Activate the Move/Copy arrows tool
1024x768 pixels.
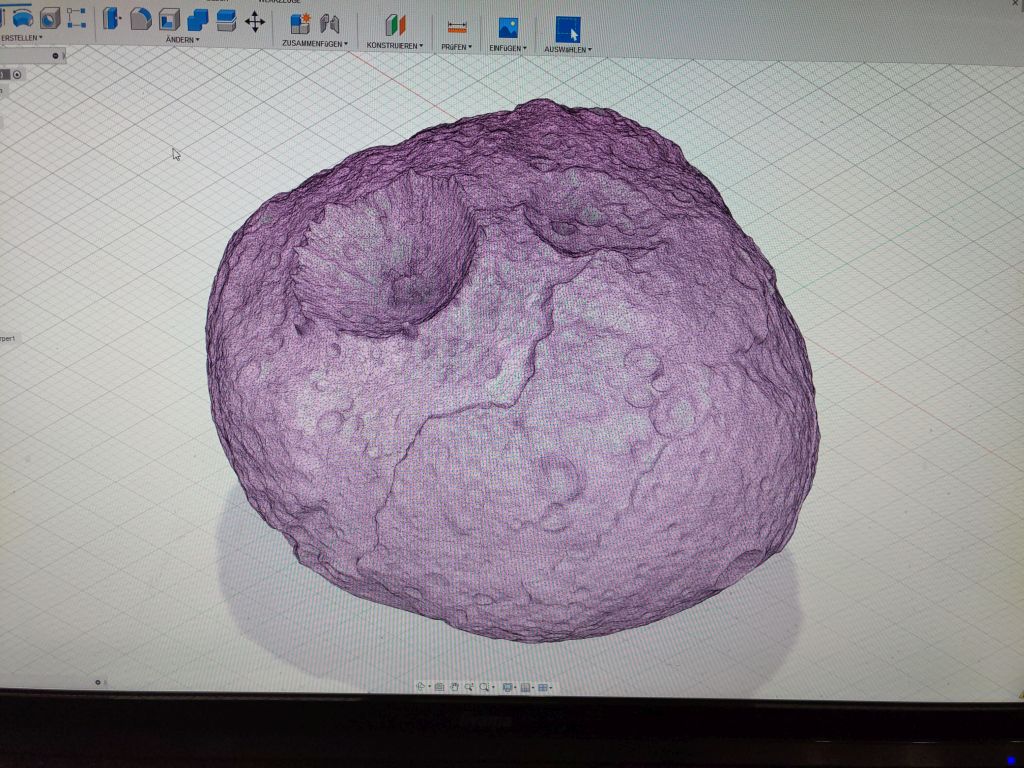tap(255, 22)
